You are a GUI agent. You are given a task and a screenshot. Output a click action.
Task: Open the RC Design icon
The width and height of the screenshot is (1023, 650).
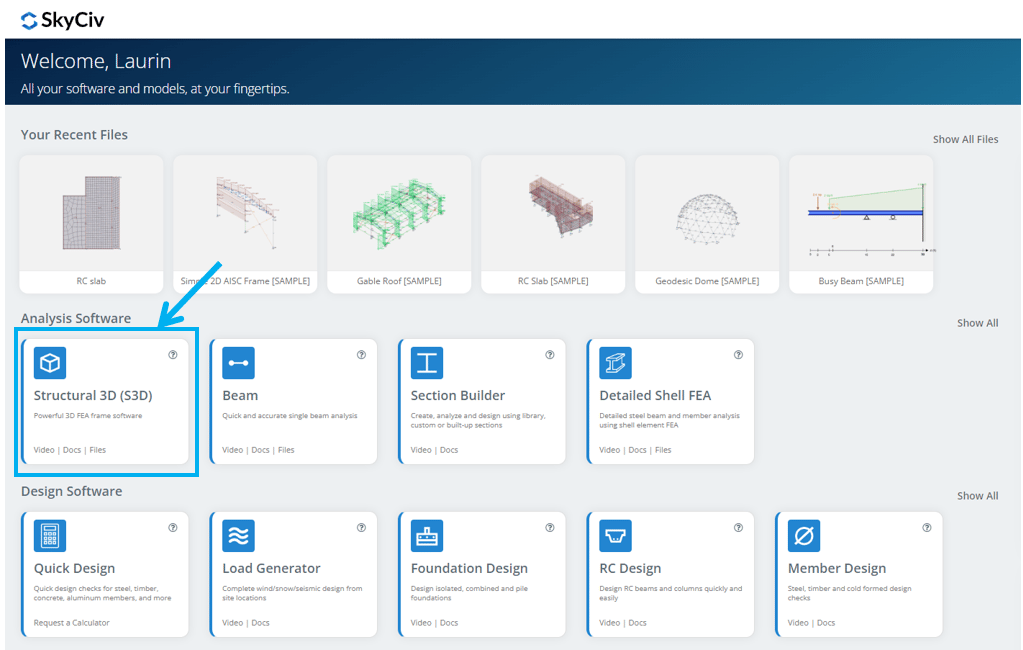coord(615,536)
